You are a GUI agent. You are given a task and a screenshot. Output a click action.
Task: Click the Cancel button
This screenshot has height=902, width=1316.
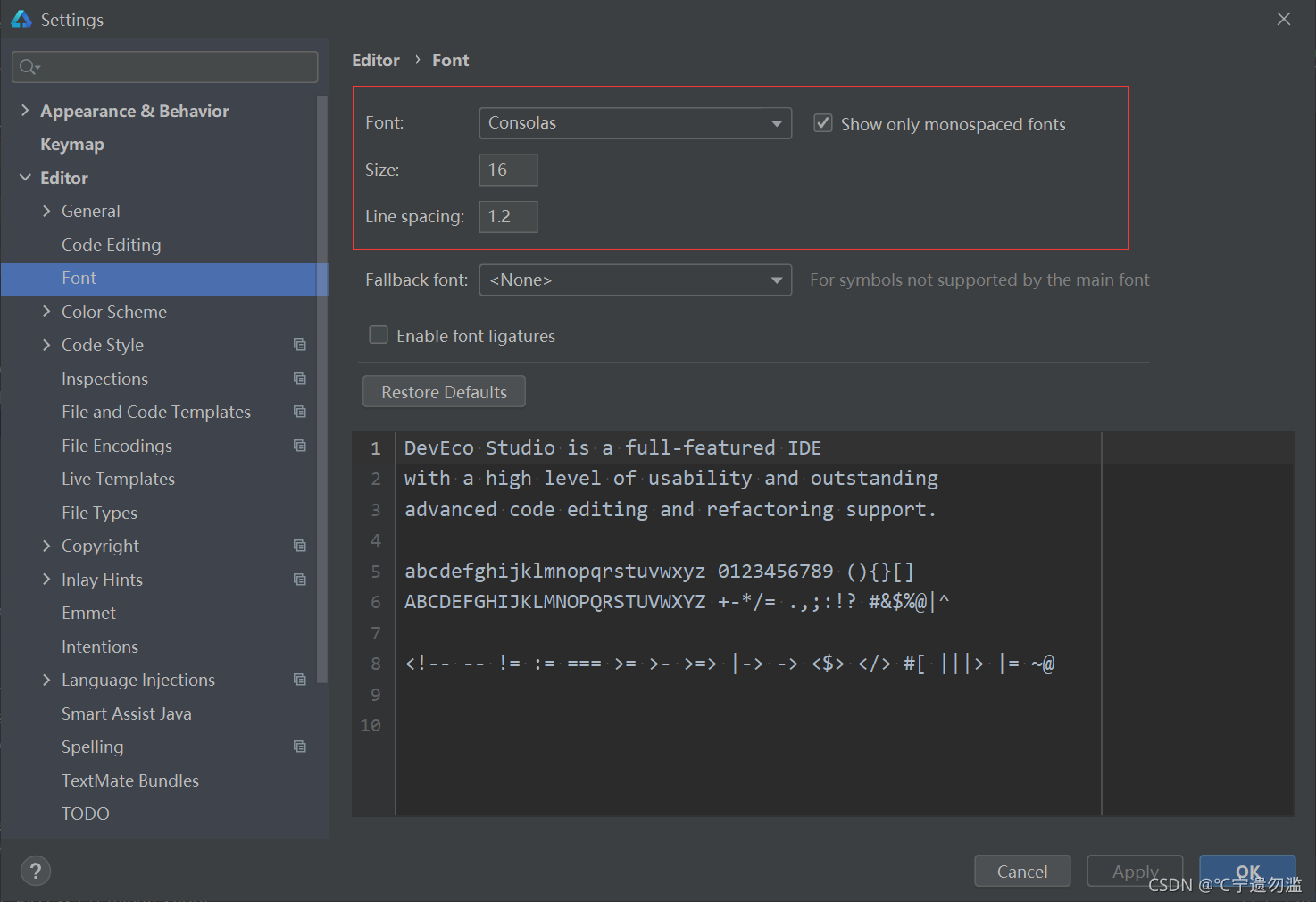click(x=1022, y=871)
